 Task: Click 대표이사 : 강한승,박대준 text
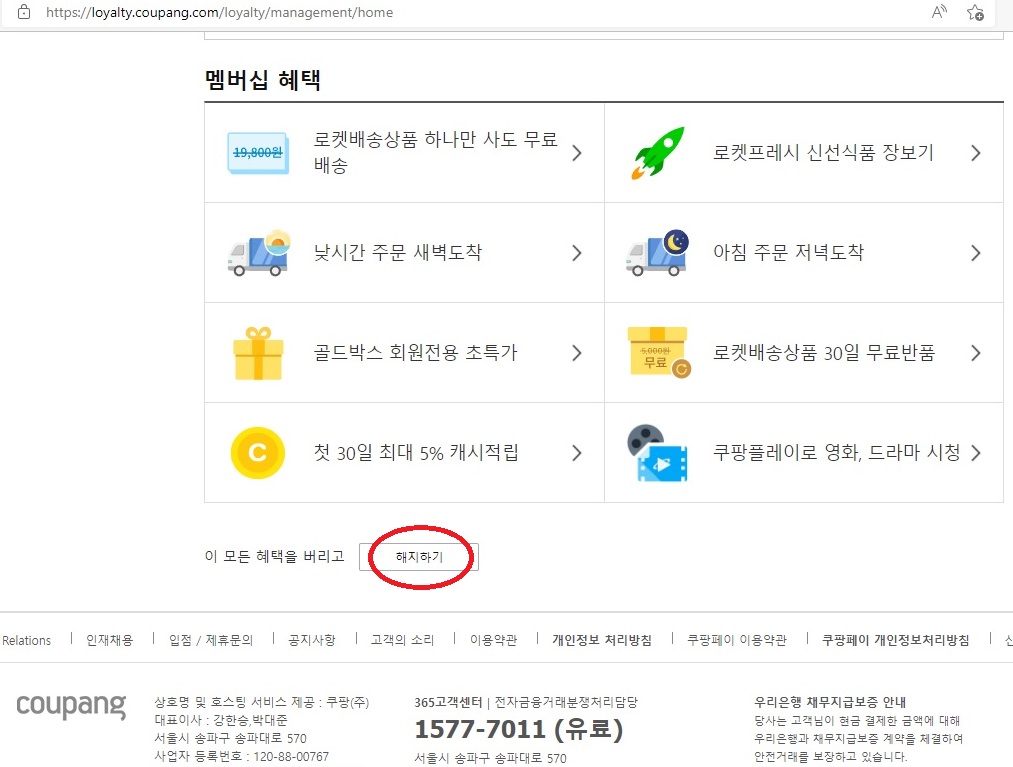tap(221, 720)
